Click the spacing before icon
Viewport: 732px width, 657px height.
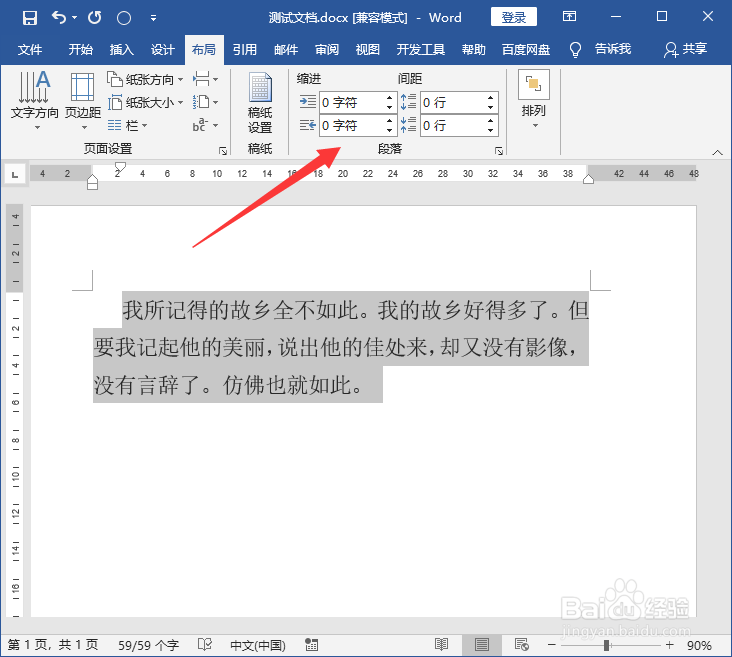[408, 102]
